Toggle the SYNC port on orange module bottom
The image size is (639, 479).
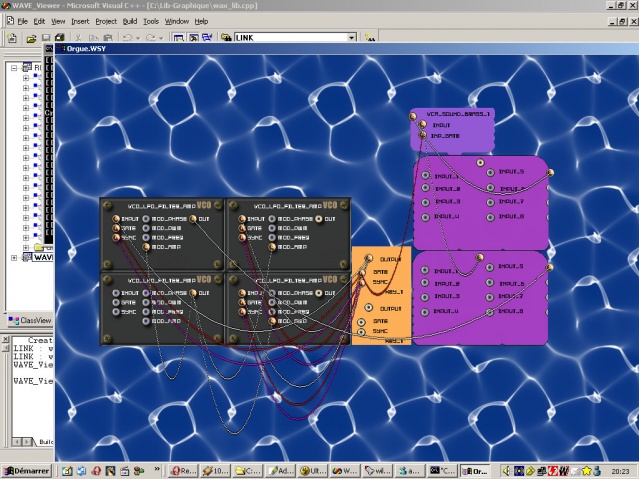(x=361, y=332)
